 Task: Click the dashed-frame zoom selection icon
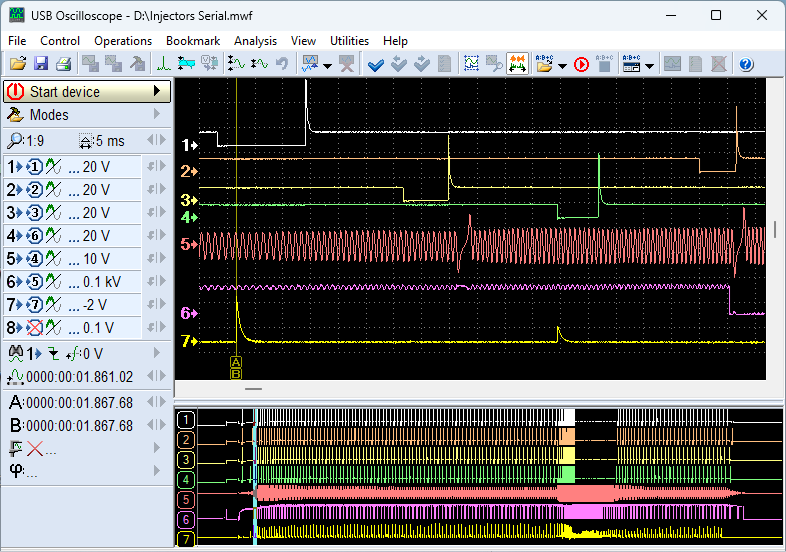click(471, 64)
